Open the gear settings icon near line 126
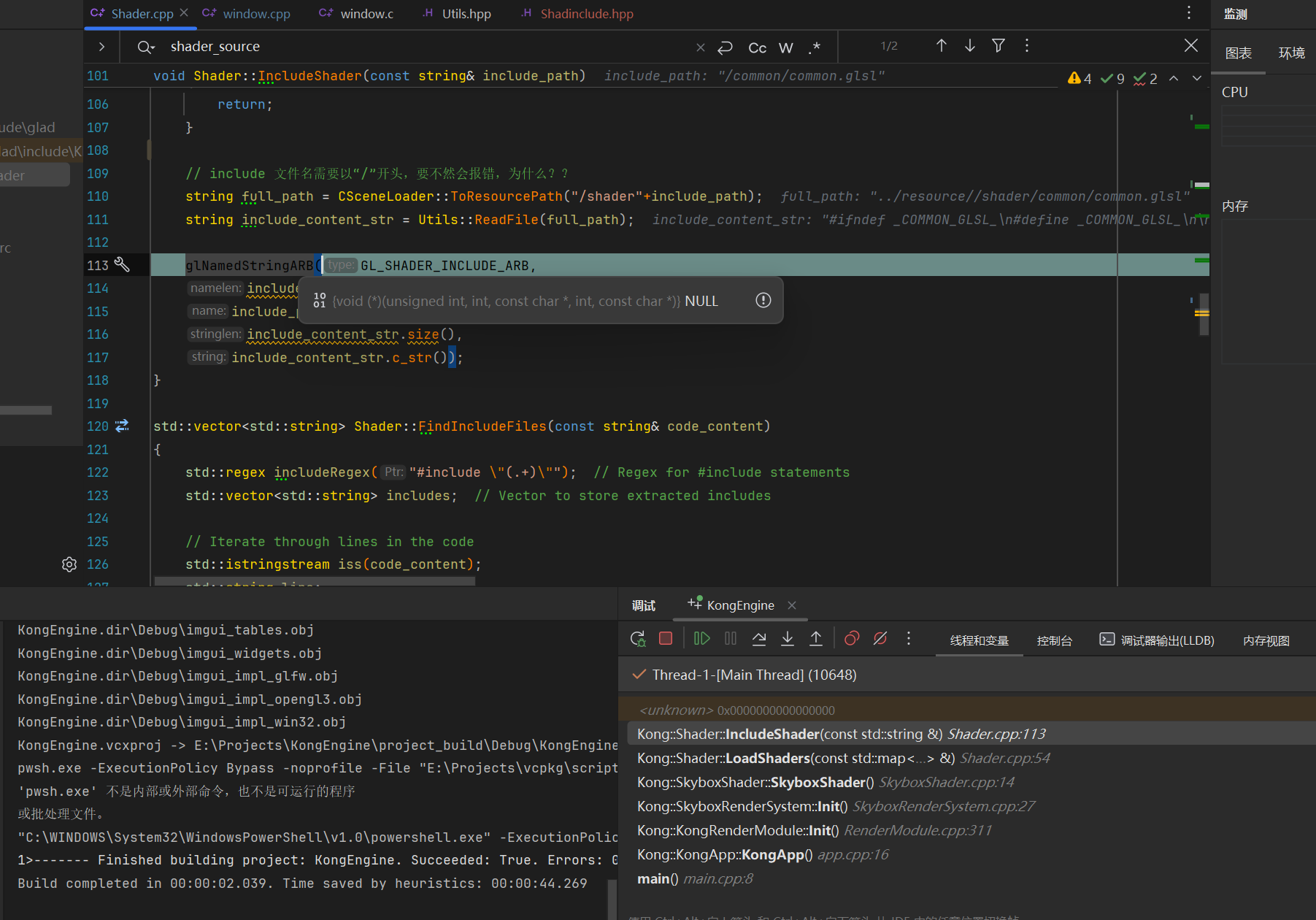This screenshot has width=1316, height=920. 69,564
